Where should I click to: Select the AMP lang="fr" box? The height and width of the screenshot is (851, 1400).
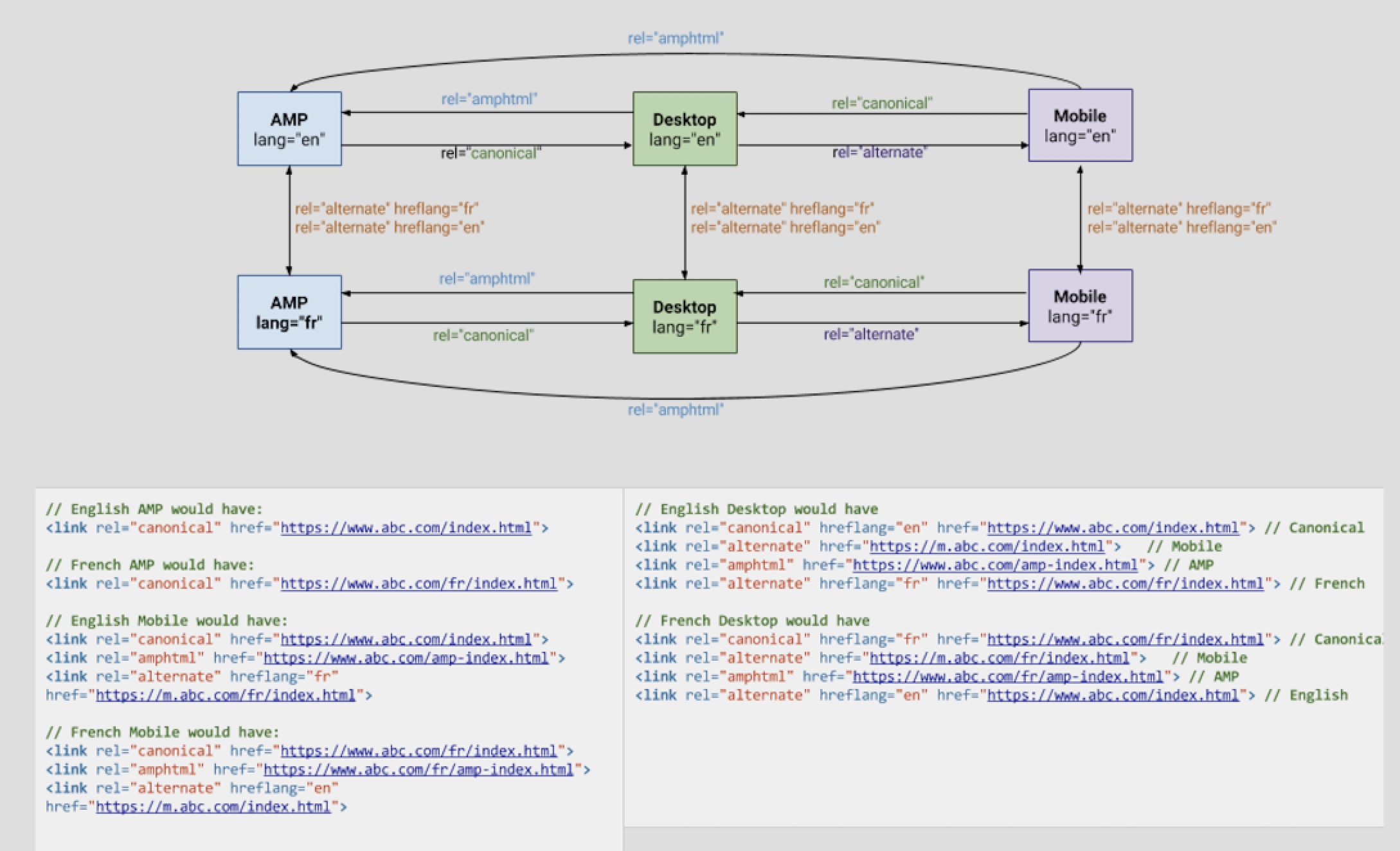[289, 312]
